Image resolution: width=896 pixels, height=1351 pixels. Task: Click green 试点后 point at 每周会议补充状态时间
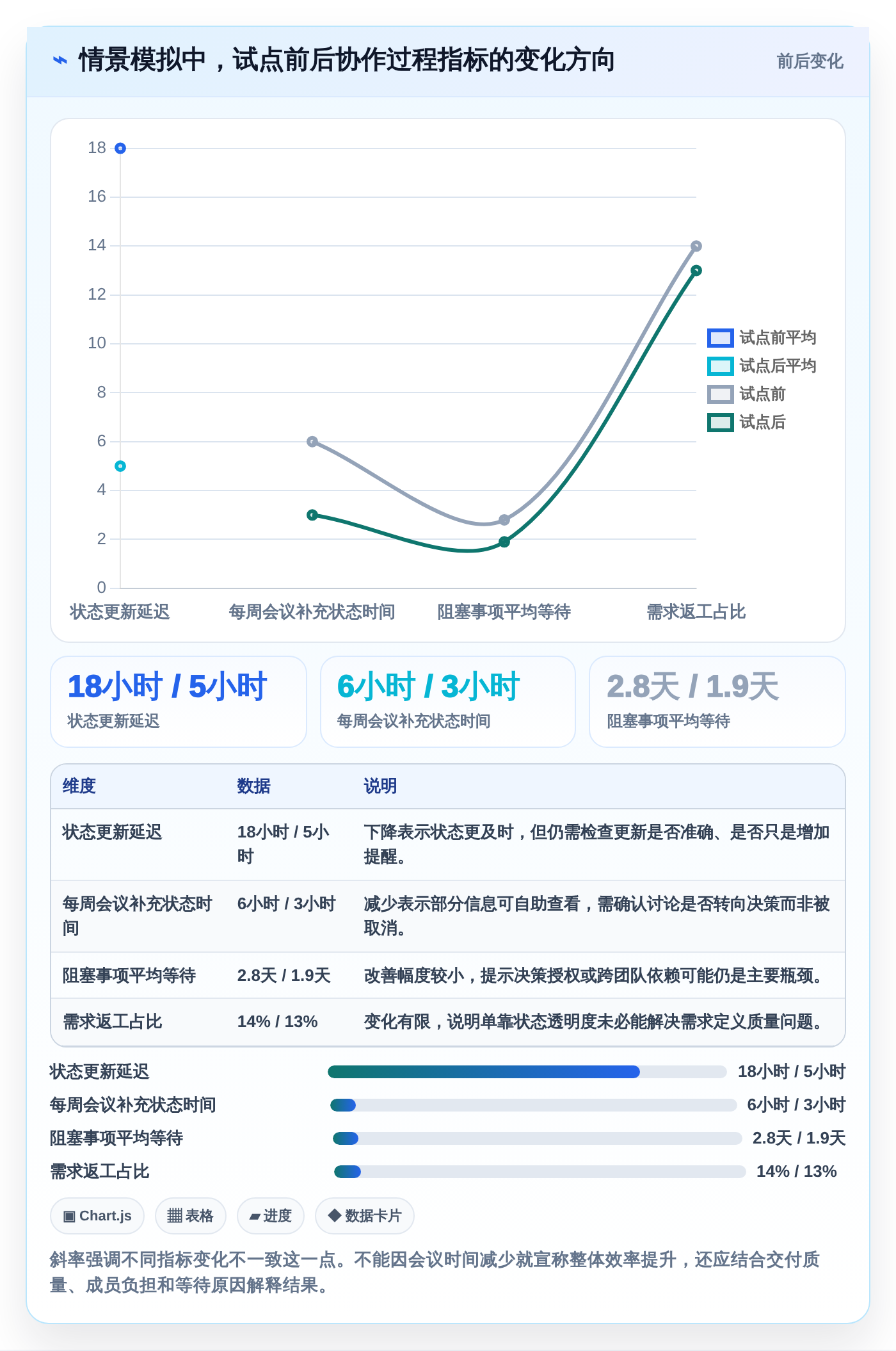[x=312, y=515]
